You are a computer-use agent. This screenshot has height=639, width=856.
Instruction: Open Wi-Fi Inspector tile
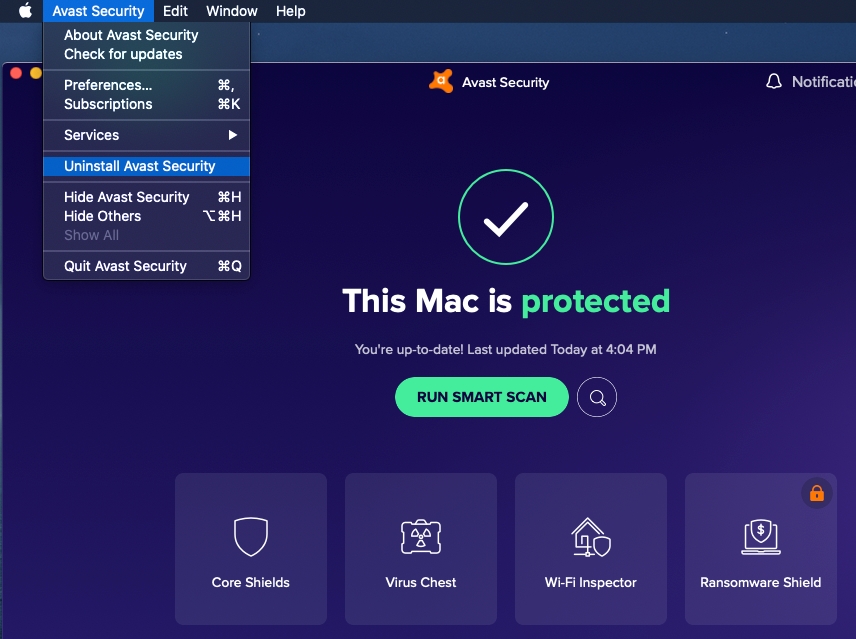point(591,548)
